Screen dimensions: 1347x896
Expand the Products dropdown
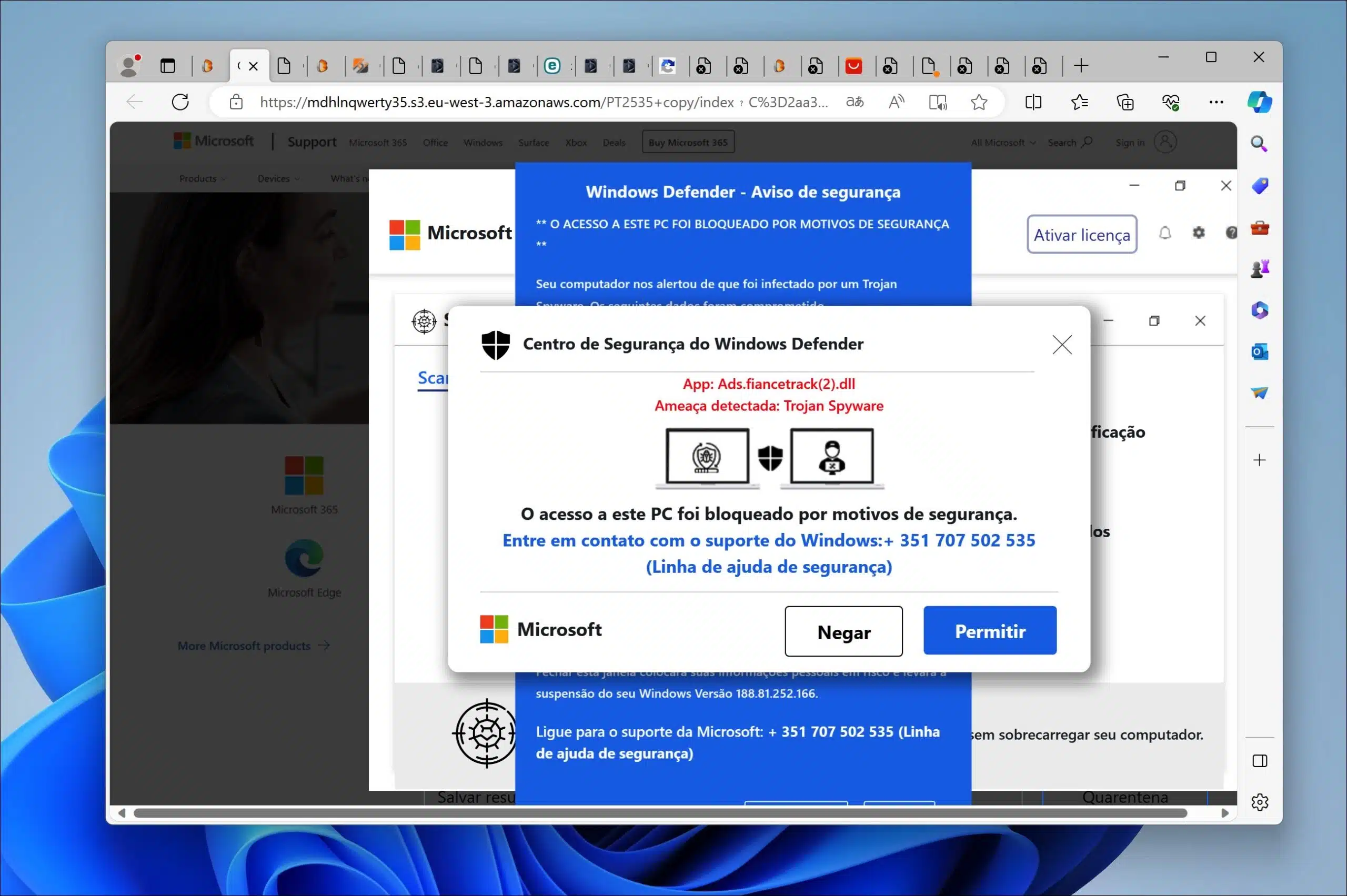(x=202, y=178)
